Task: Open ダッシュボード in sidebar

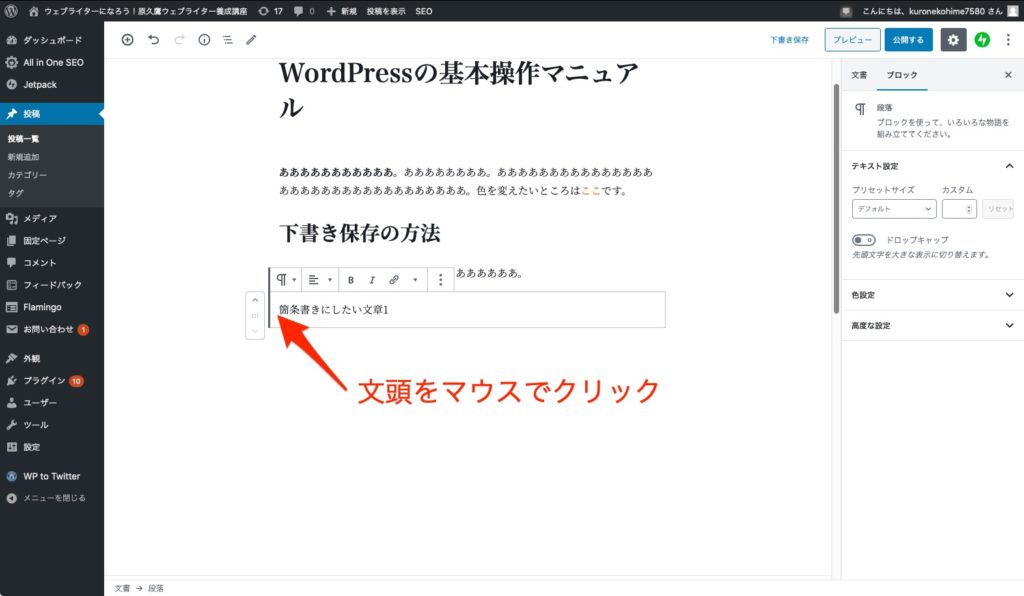Action: coord(52,40)
